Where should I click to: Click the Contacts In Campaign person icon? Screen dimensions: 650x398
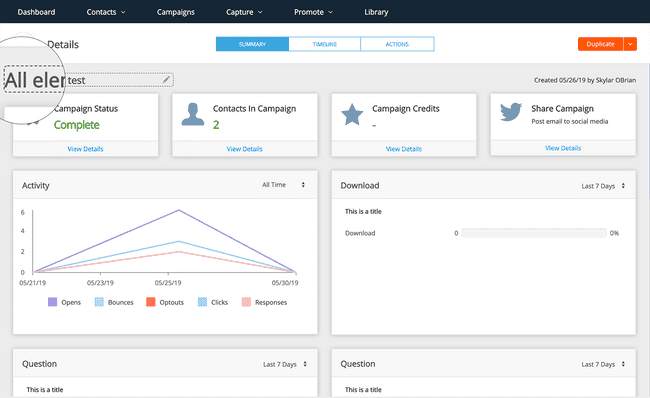click(x=193, y=114)
